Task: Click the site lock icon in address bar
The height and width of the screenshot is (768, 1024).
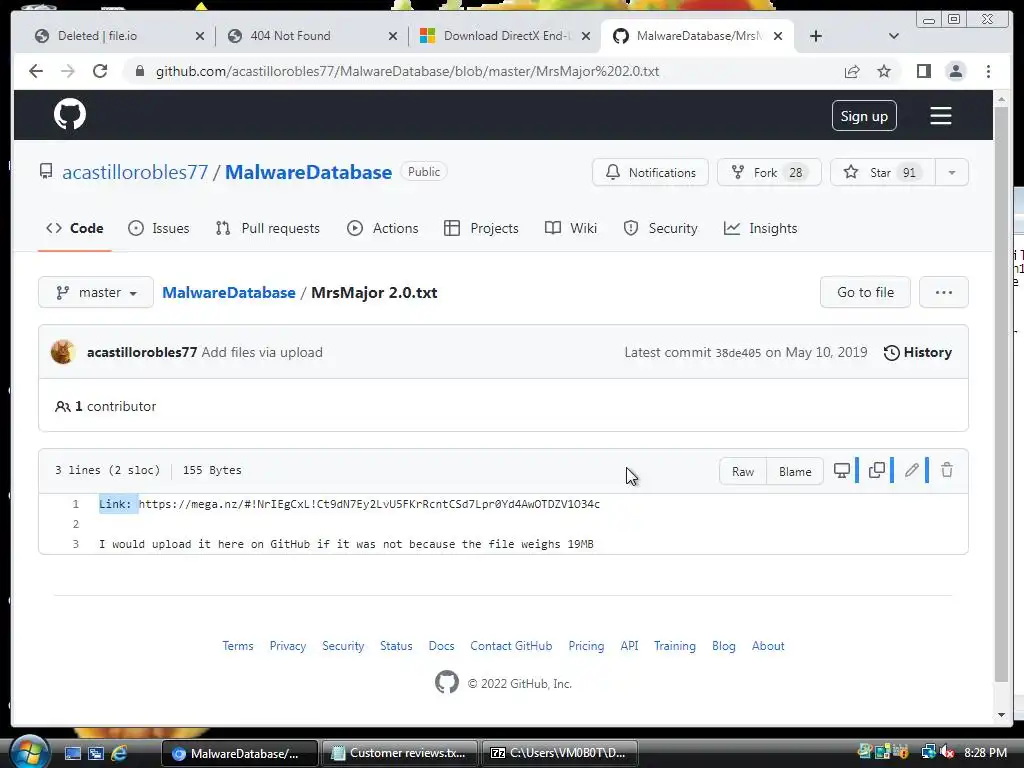Action: point(139,71)
